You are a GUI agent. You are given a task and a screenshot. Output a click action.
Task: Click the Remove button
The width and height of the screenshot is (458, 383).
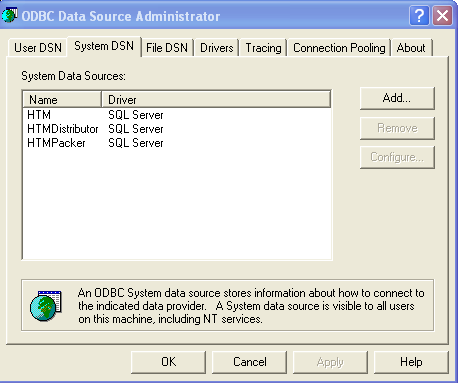[397, 128]
